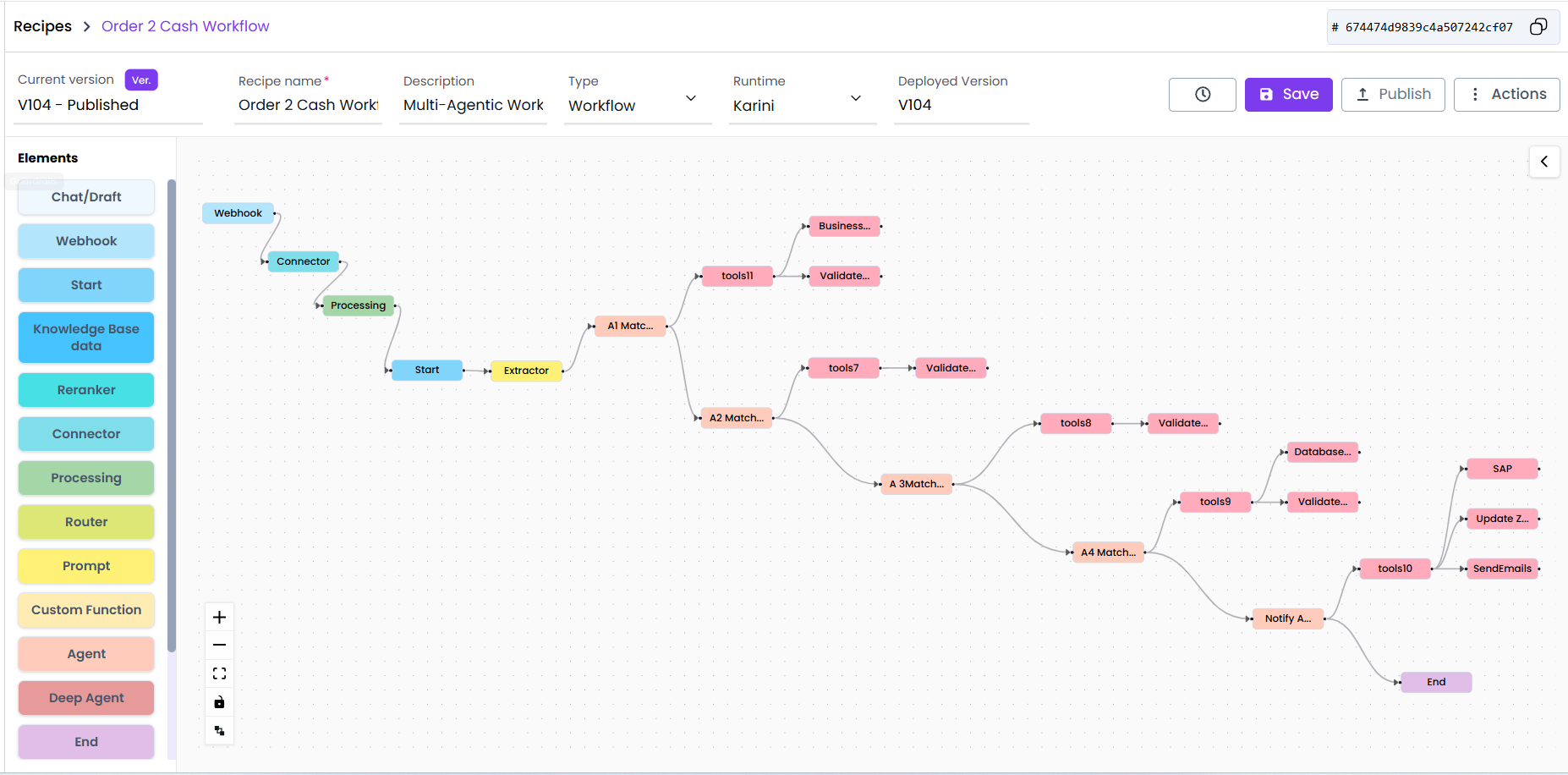Fit the workflow to the view
This screenshot has height=775, width=1568.
219,673
